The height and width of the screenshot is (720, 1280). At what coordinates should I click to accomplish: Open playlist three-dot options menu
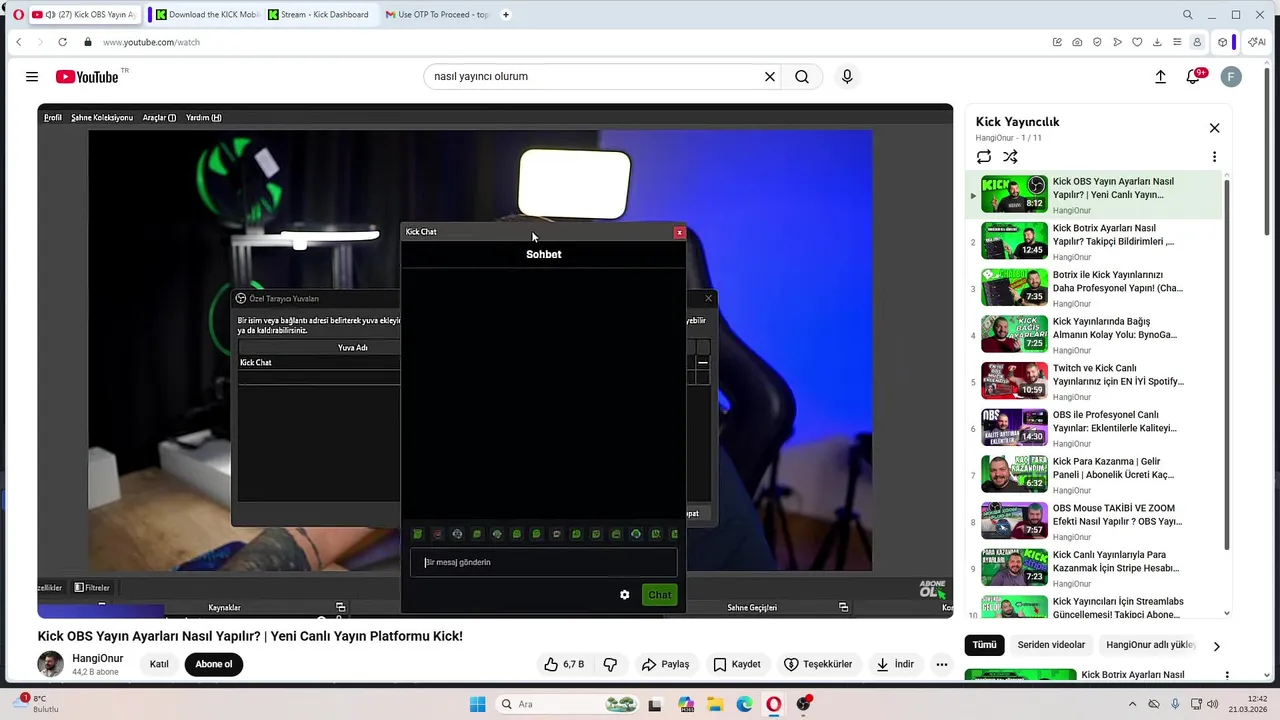(x=1214, y=157)
